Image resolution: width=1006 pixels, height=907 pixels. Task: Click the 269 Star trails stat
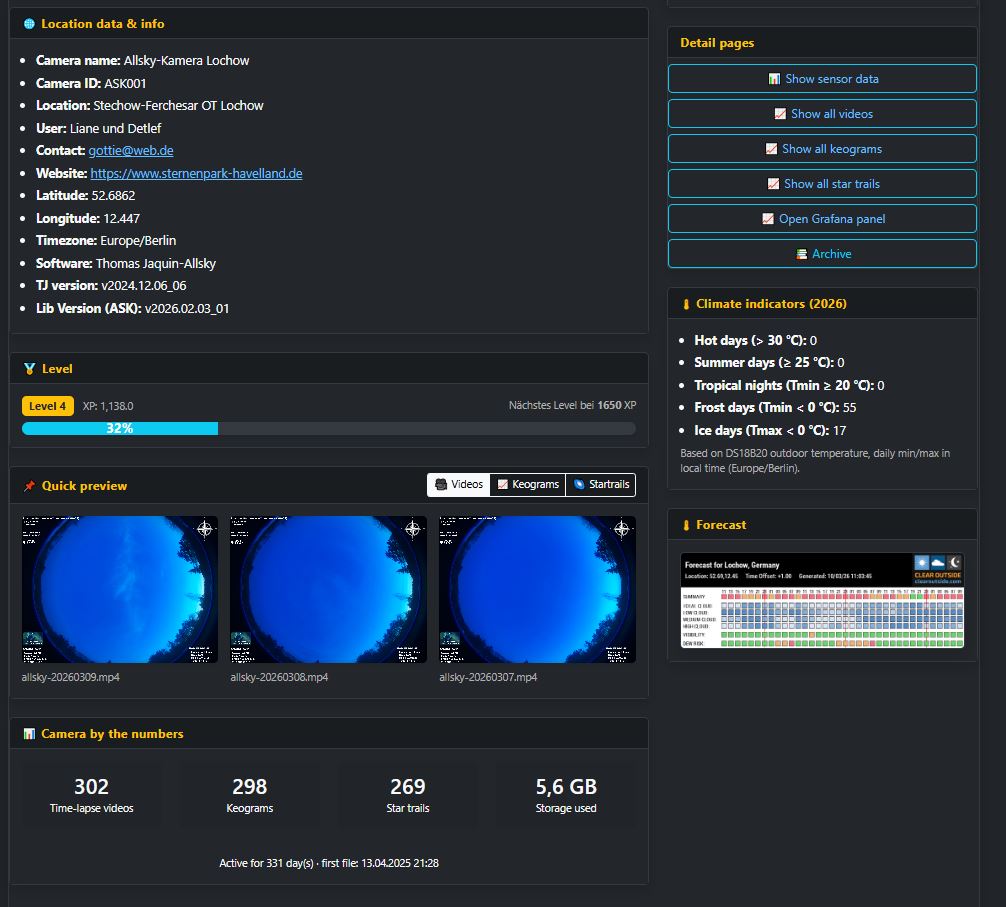click(408, 795)
